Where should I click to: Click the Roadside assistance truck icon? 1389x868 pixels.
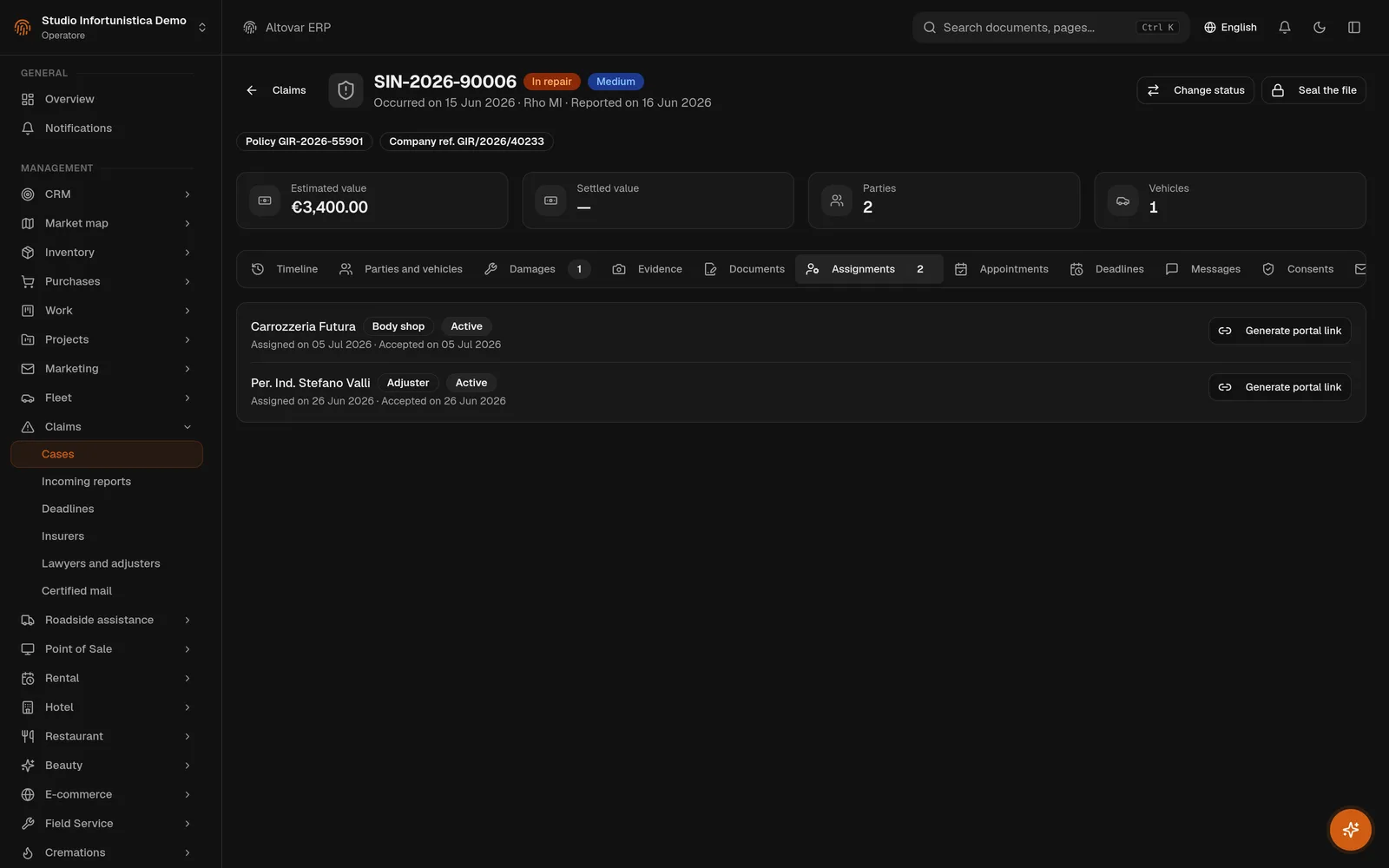pyautogui.click(x=28, y=621)
